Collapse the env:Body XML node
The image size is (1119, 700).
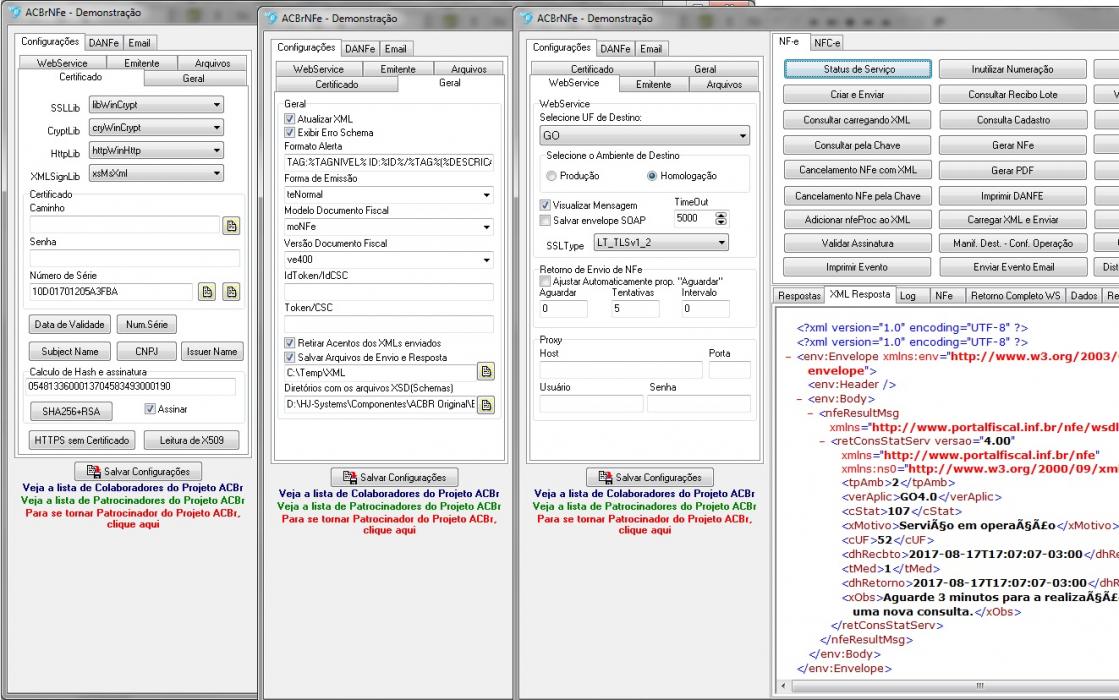pyautogui.click(x=799, y=399)
